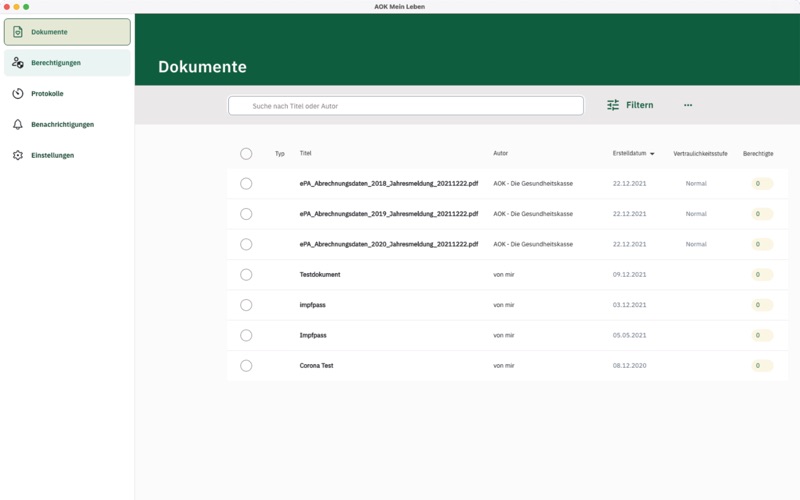Screen dimensions: 800x500
Task: Click Berechtigte badge for Impfpass dated 05.05.2021
Action: click(762, 335)
